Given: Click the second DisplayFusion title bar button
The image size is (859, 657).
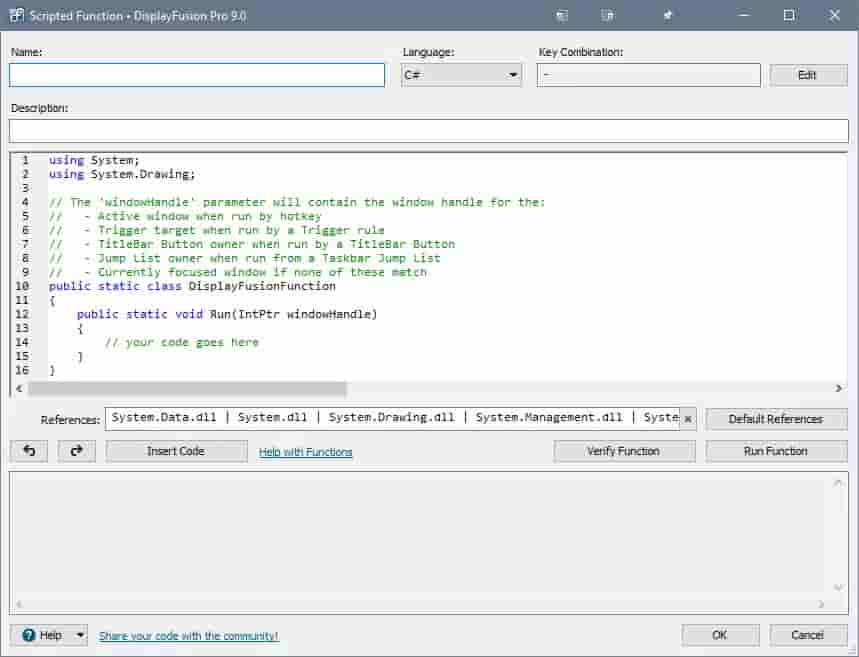Looking at the screenshot, I should tap(607, 16).
